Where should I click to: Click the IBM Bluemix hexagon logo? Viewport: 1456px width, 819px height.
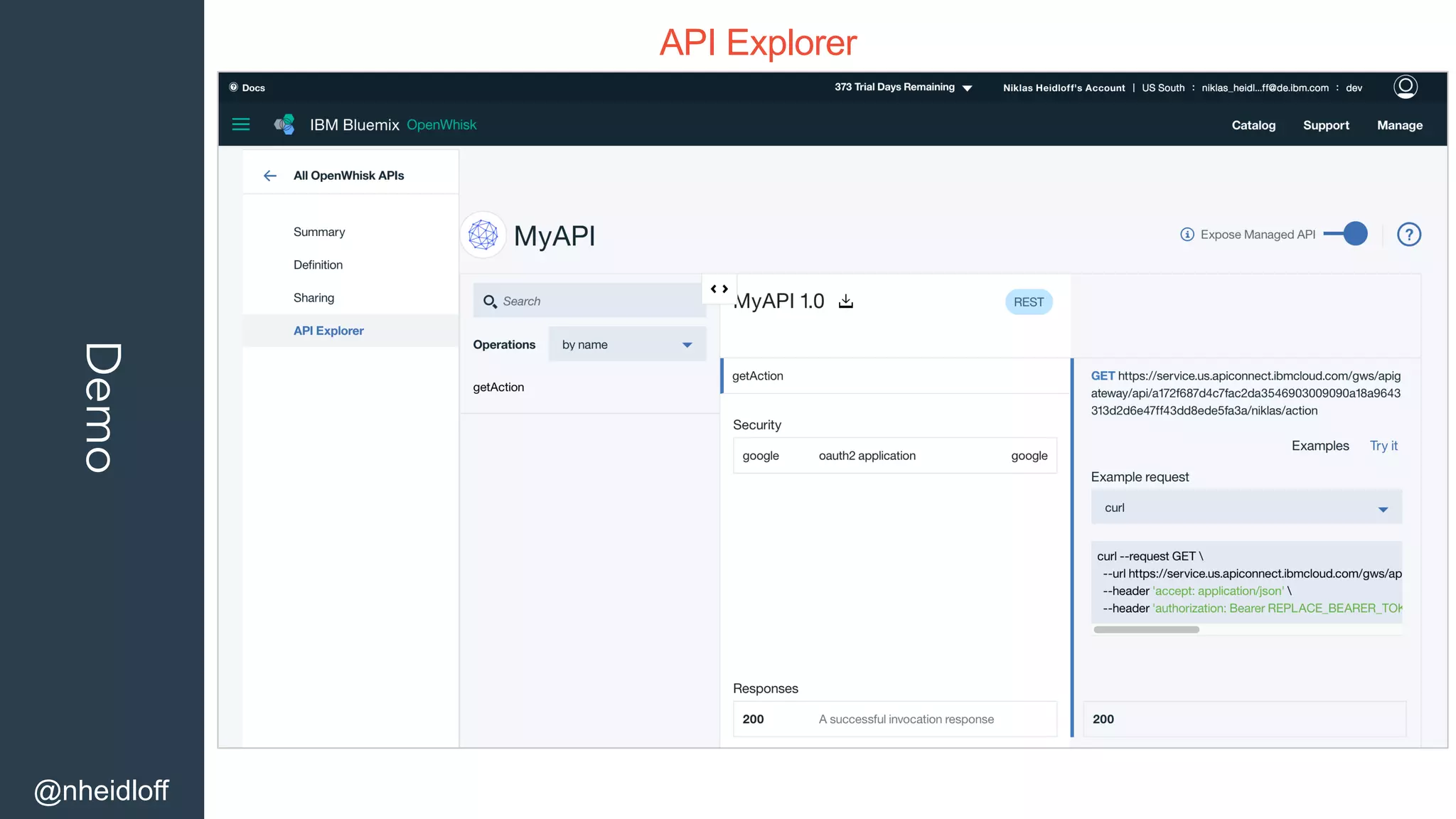(x=285, y=124)
